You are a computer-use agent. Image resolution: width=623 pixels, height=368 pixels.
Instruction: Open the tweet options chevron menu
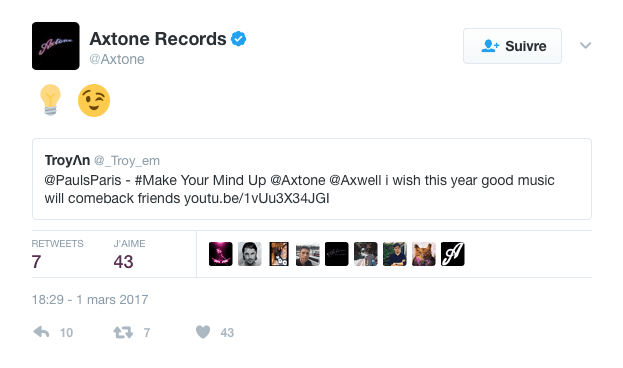[x=585, y=46]
